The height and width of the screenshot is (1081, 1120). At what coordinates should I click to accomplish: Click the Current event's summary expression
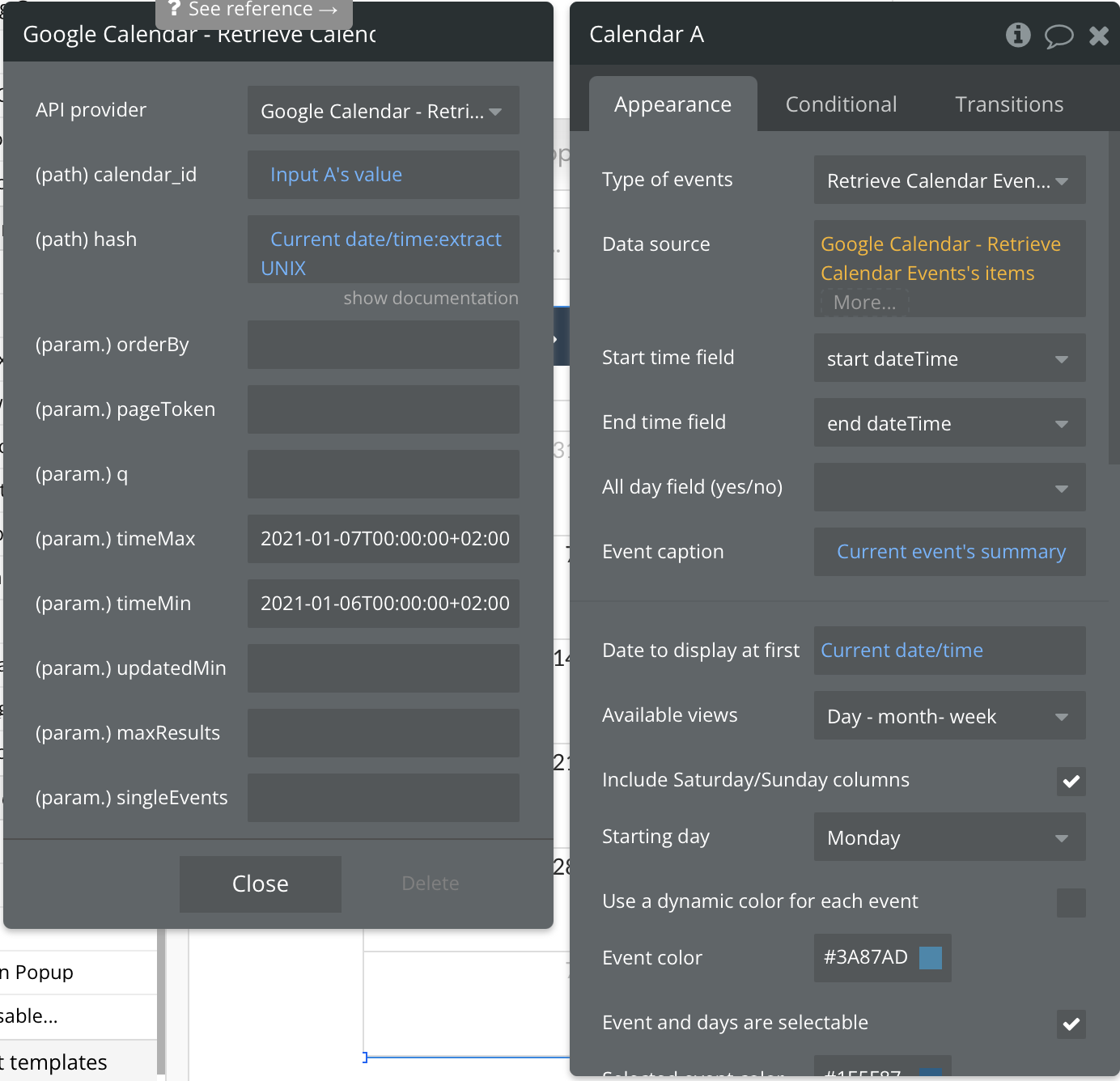[x=950, y=552]
